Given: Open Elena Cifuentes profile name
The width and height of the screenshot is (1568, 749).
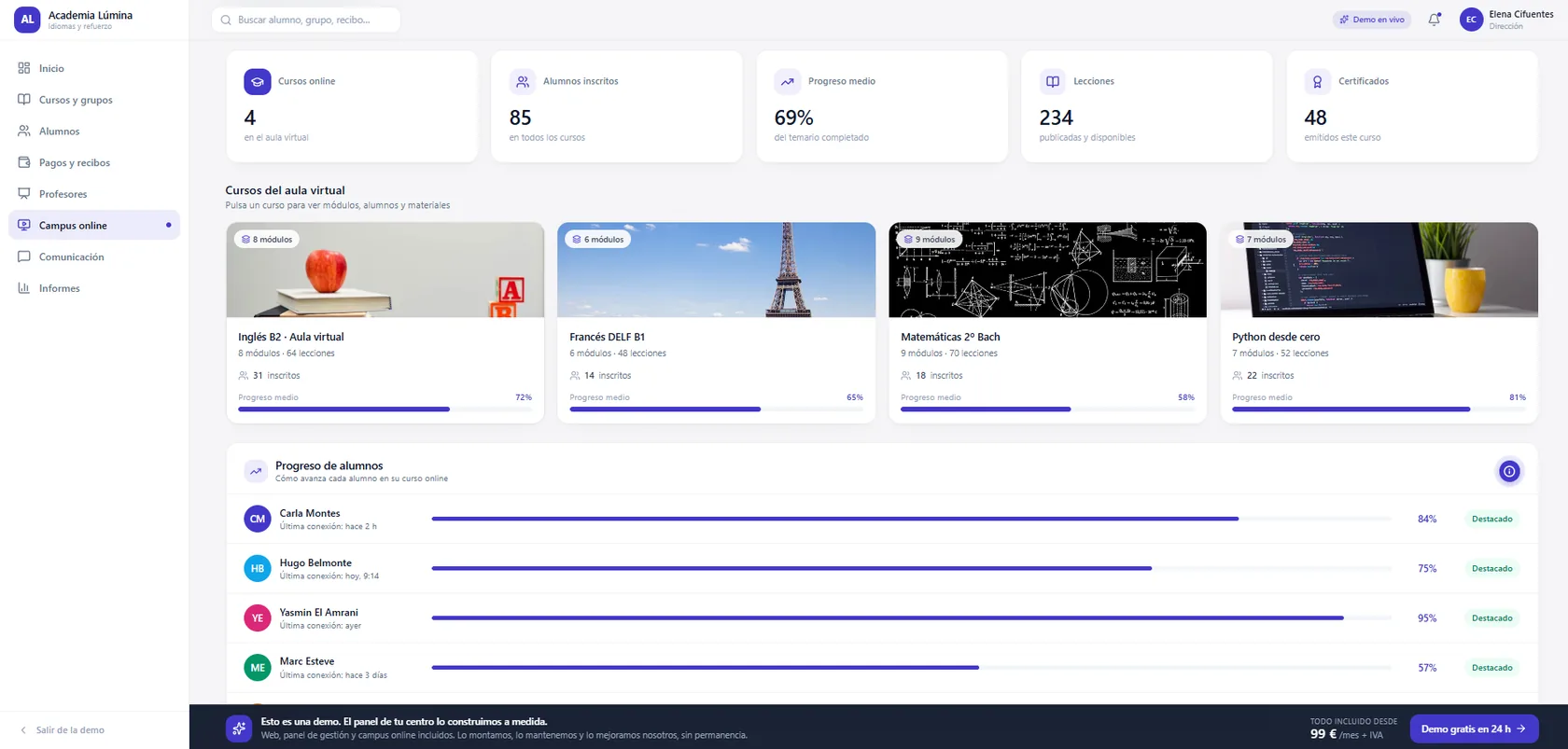Looking at the screenshot, I should [x=1521, y=14].
